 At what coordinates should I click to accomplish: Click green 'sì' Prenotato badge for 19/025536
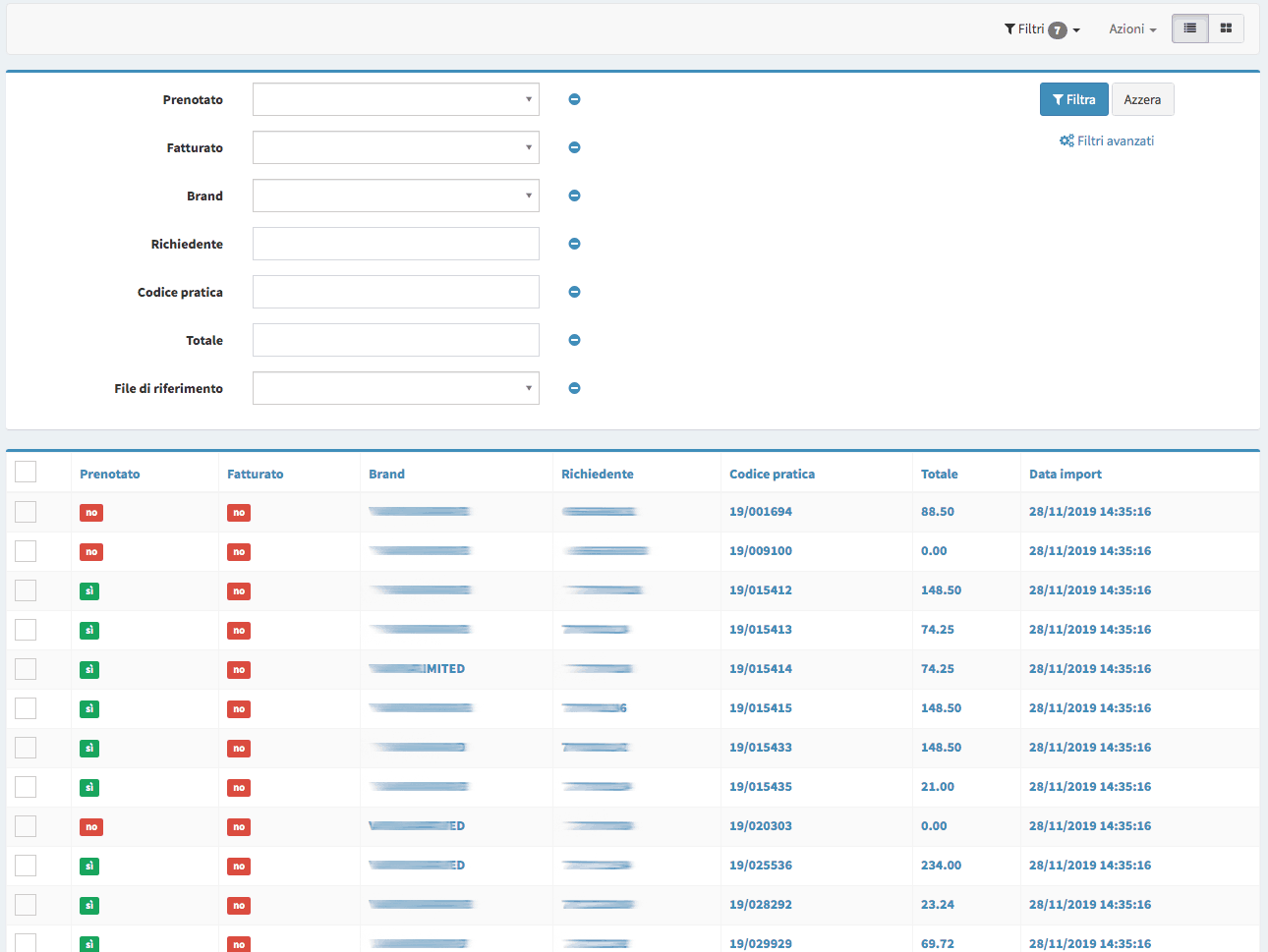tap(89, 867)
